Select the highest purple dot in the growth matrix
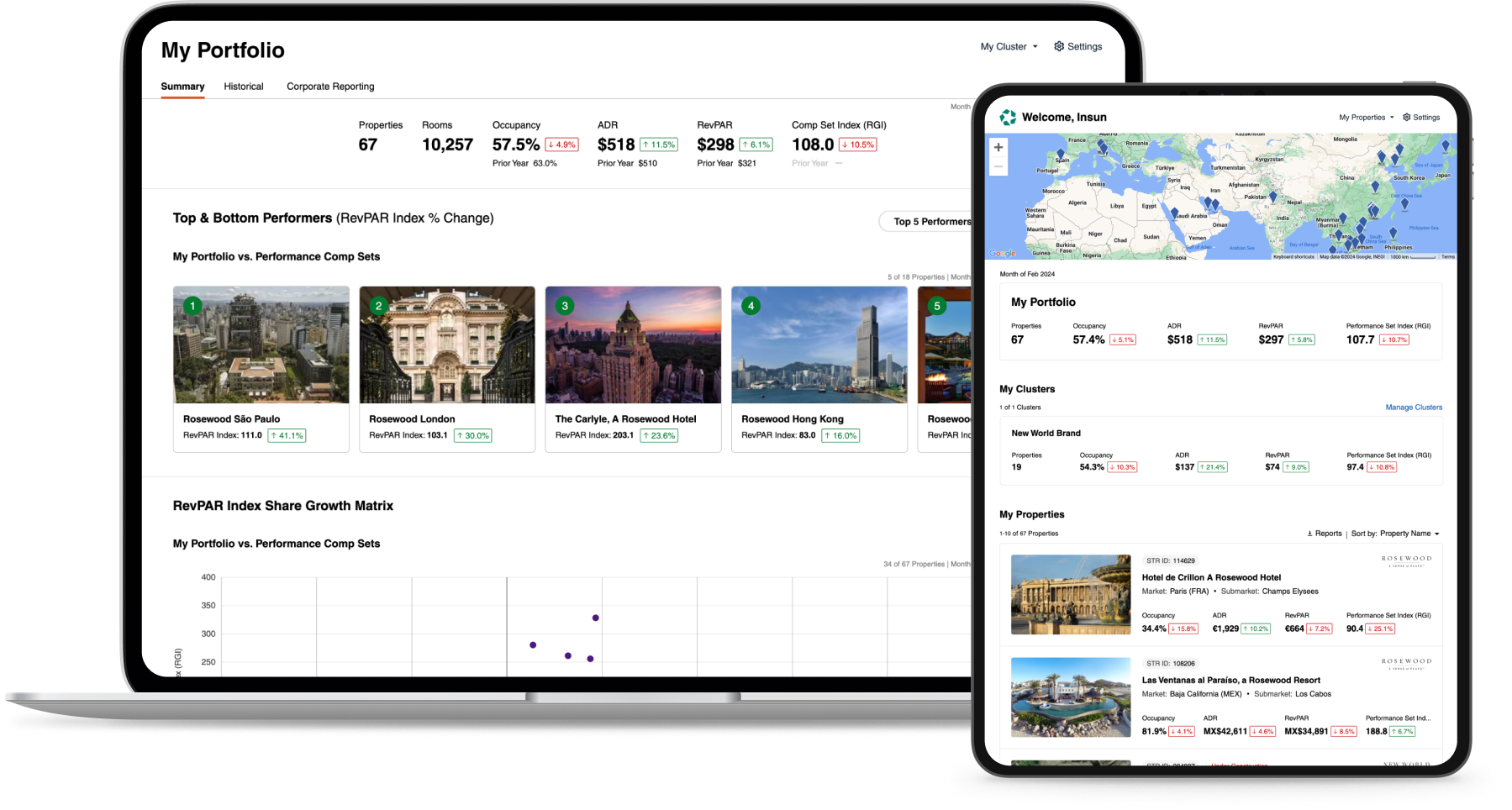The width and height of the screenshot is (1512, 810). pyautogui.click(x=596, y=618)
